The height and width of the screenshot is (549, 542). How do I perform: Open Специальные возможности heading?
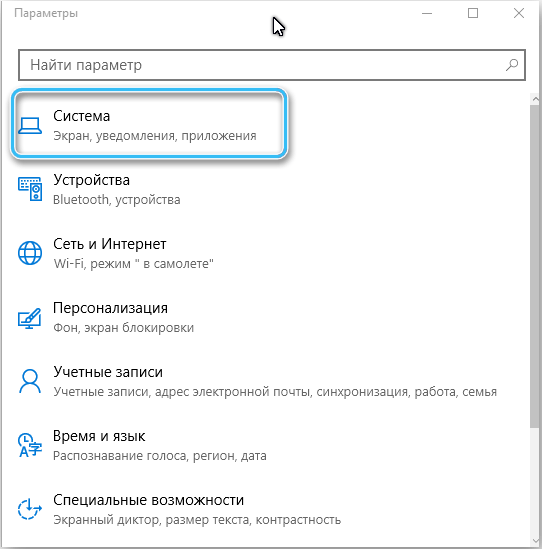pos(148,500)
